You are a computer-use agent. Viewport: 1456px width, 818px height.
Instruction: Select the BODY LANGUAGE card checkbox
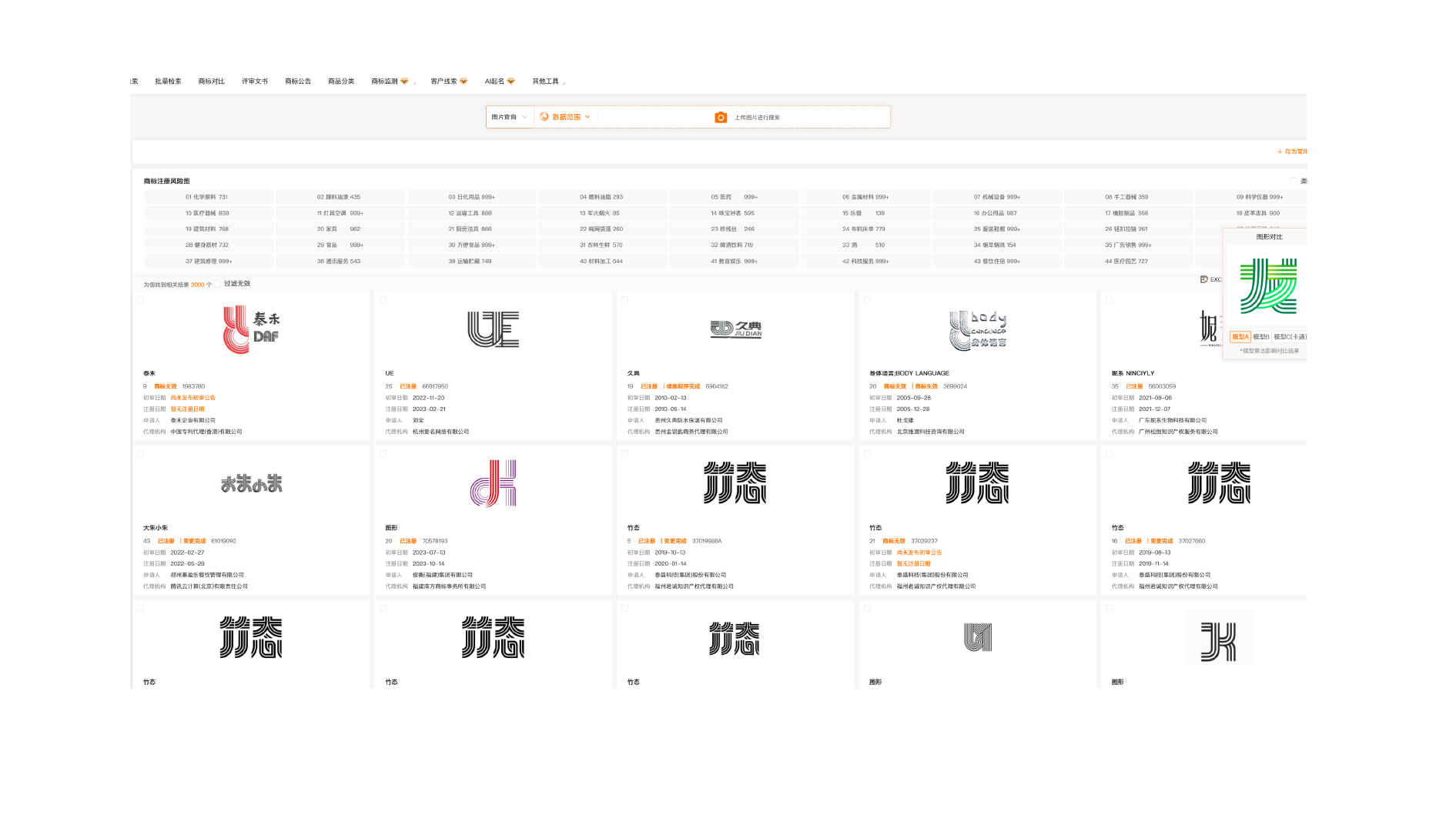867,300
